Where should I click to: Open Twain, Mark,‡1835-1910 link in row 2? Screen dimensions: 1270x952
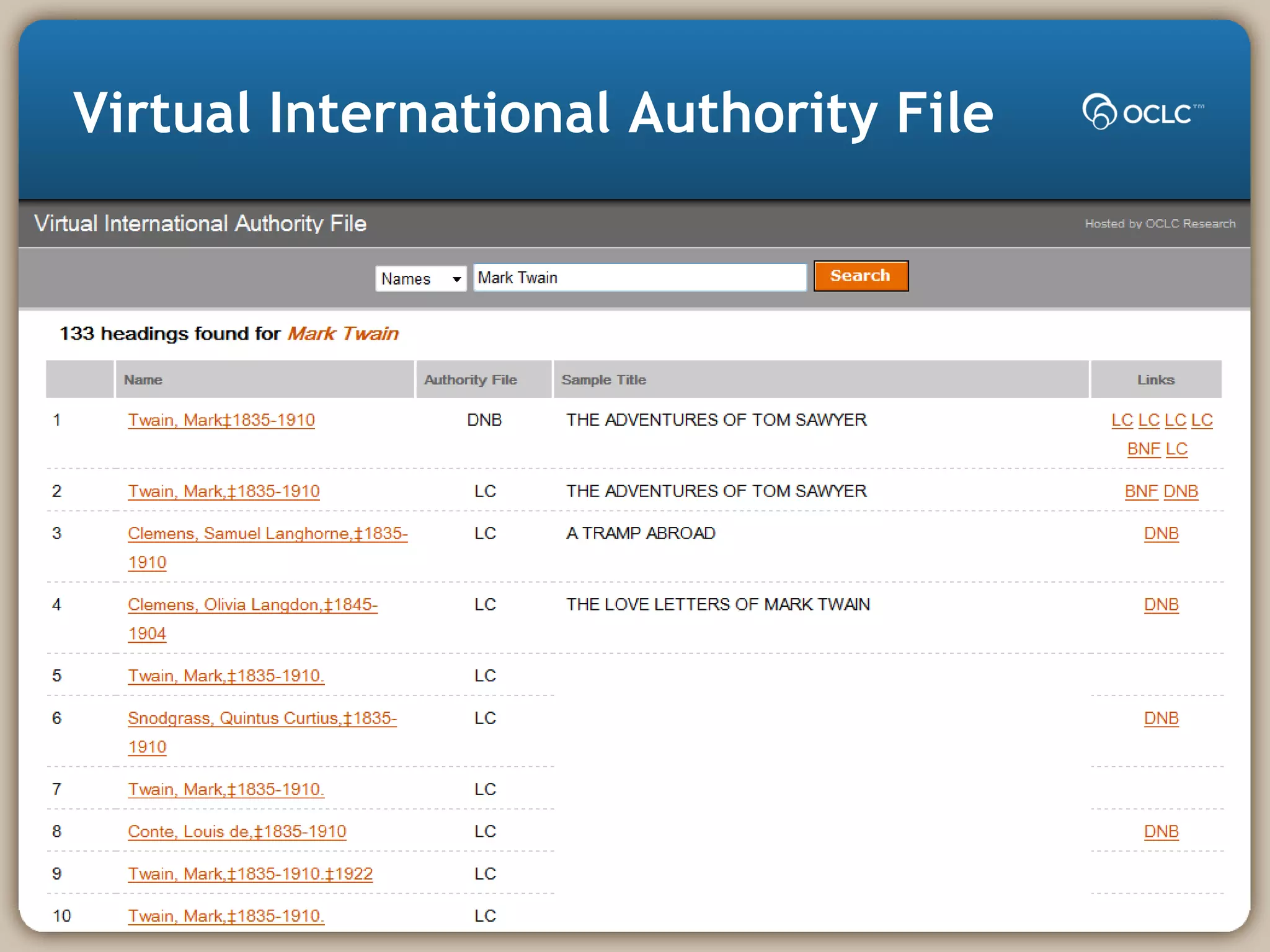224,491
